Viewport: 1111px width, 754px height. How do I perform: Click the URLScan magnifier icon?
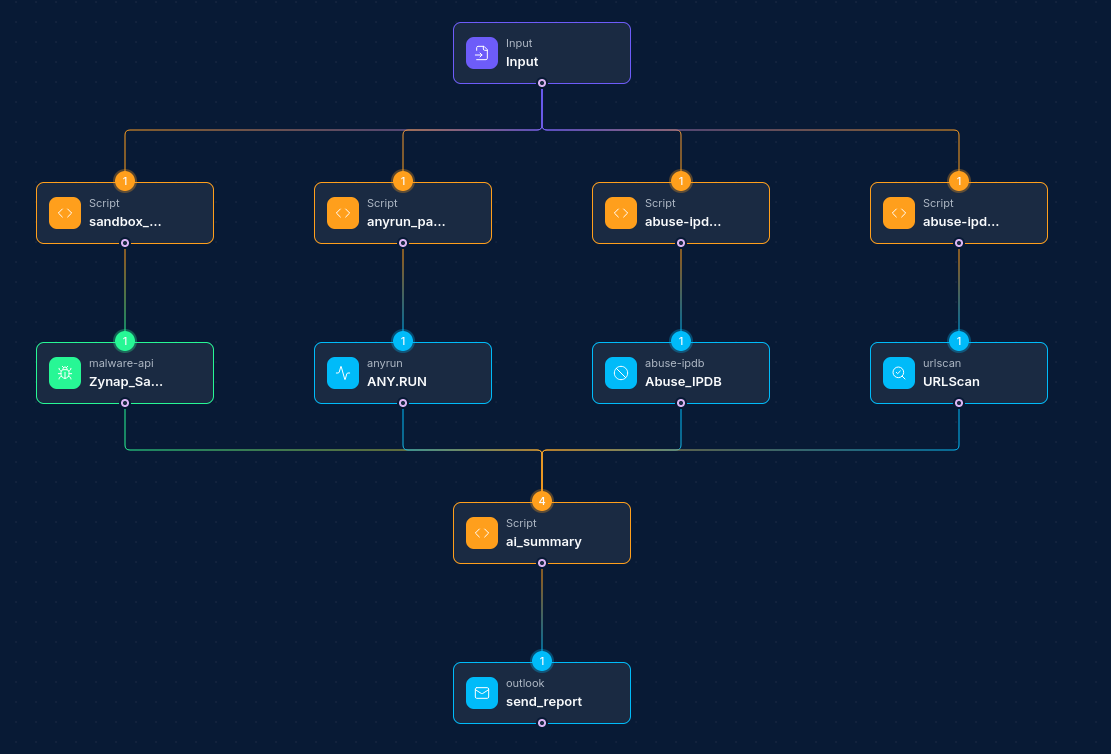coord(899,373)
